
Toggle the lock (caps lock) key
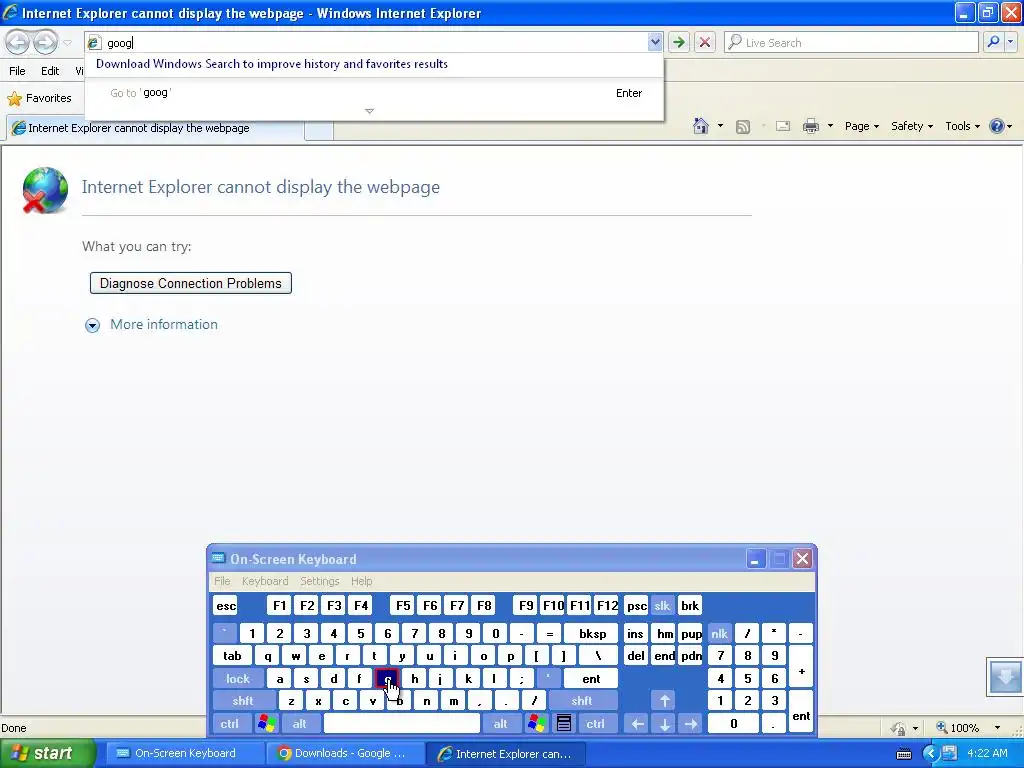(x=238, y=679)
